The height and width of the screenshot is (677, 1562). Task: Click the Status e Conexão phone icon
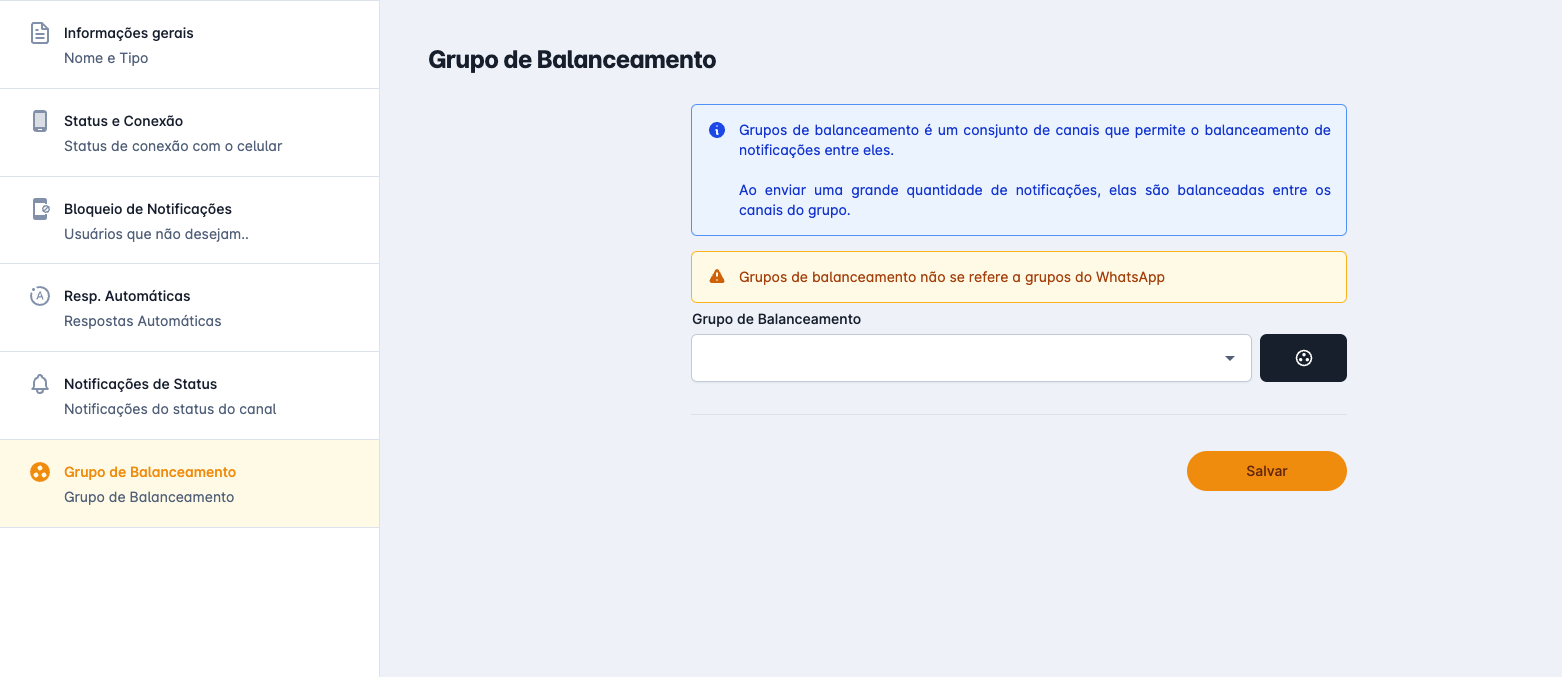(x=40, y=121)
